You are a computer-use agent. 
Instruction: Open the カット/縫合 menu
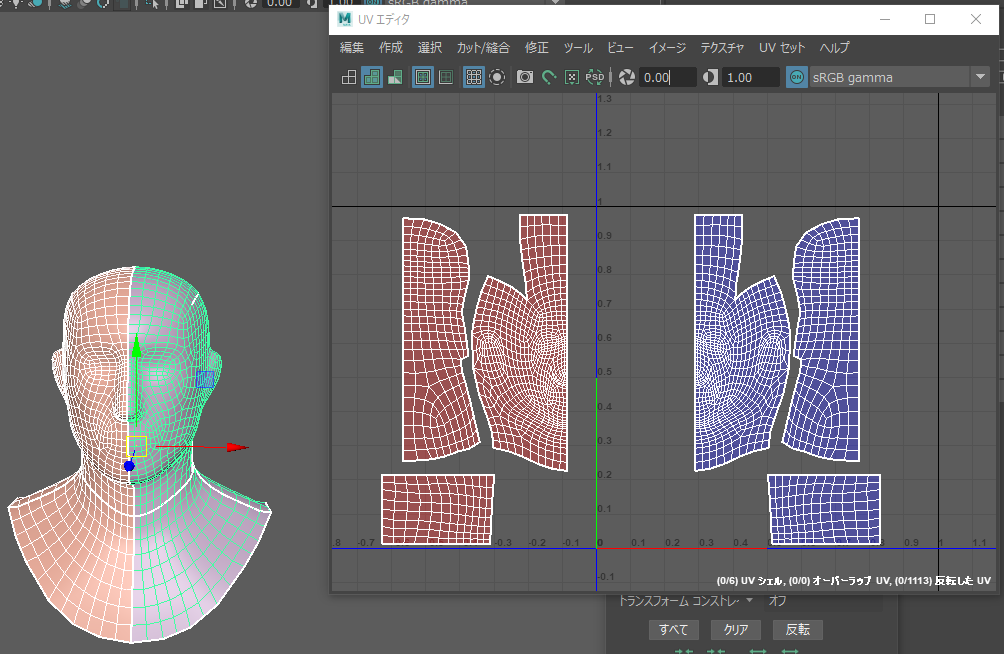pos(483,48)
